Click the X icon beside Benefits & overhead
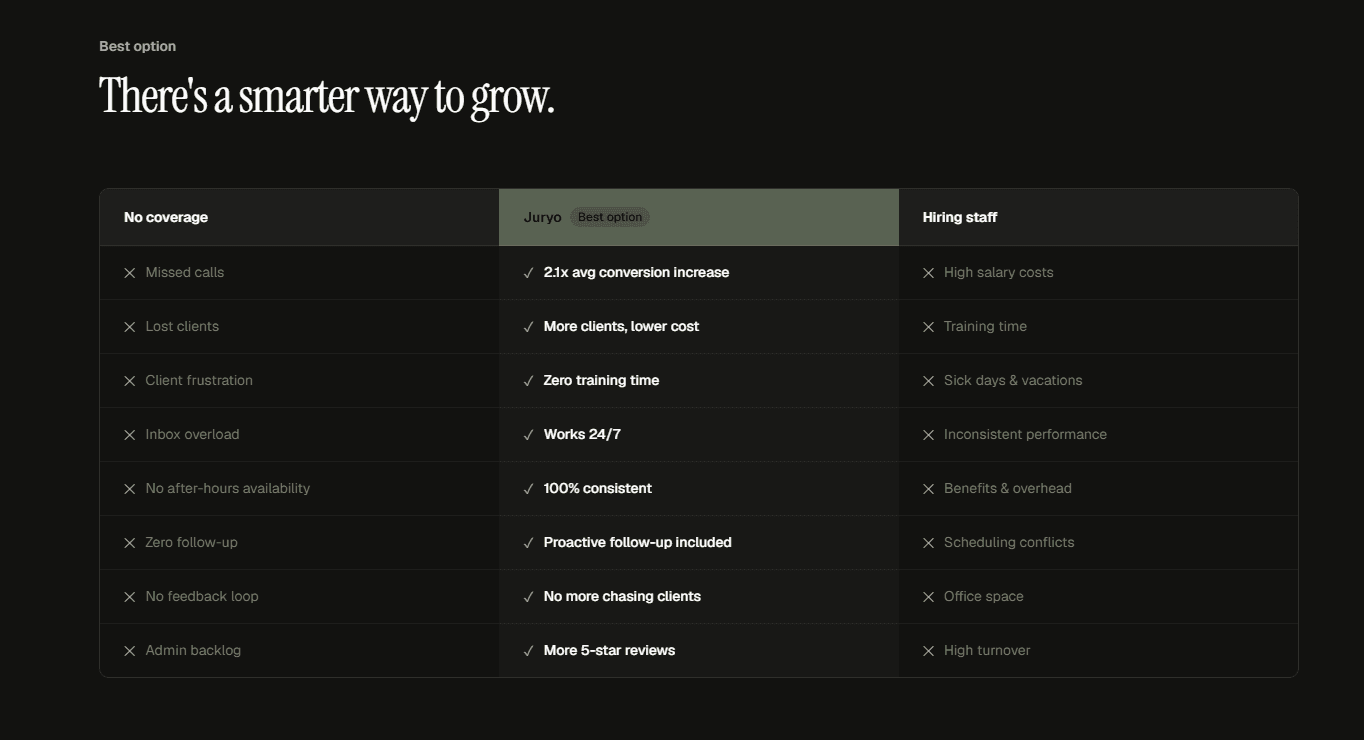This screenshot has width=1364, height=740. coord(928,489)
